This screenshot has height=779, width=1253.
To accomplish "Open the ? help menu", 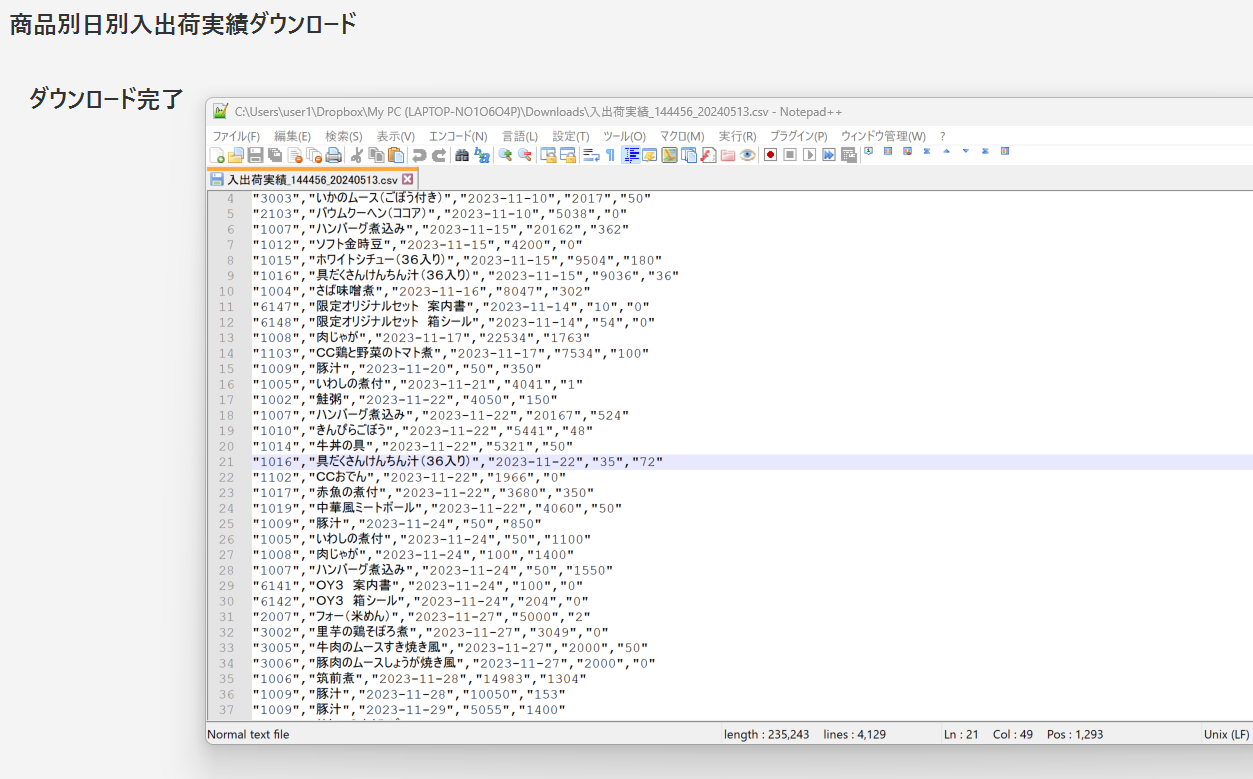I will (x=942, y=136).
